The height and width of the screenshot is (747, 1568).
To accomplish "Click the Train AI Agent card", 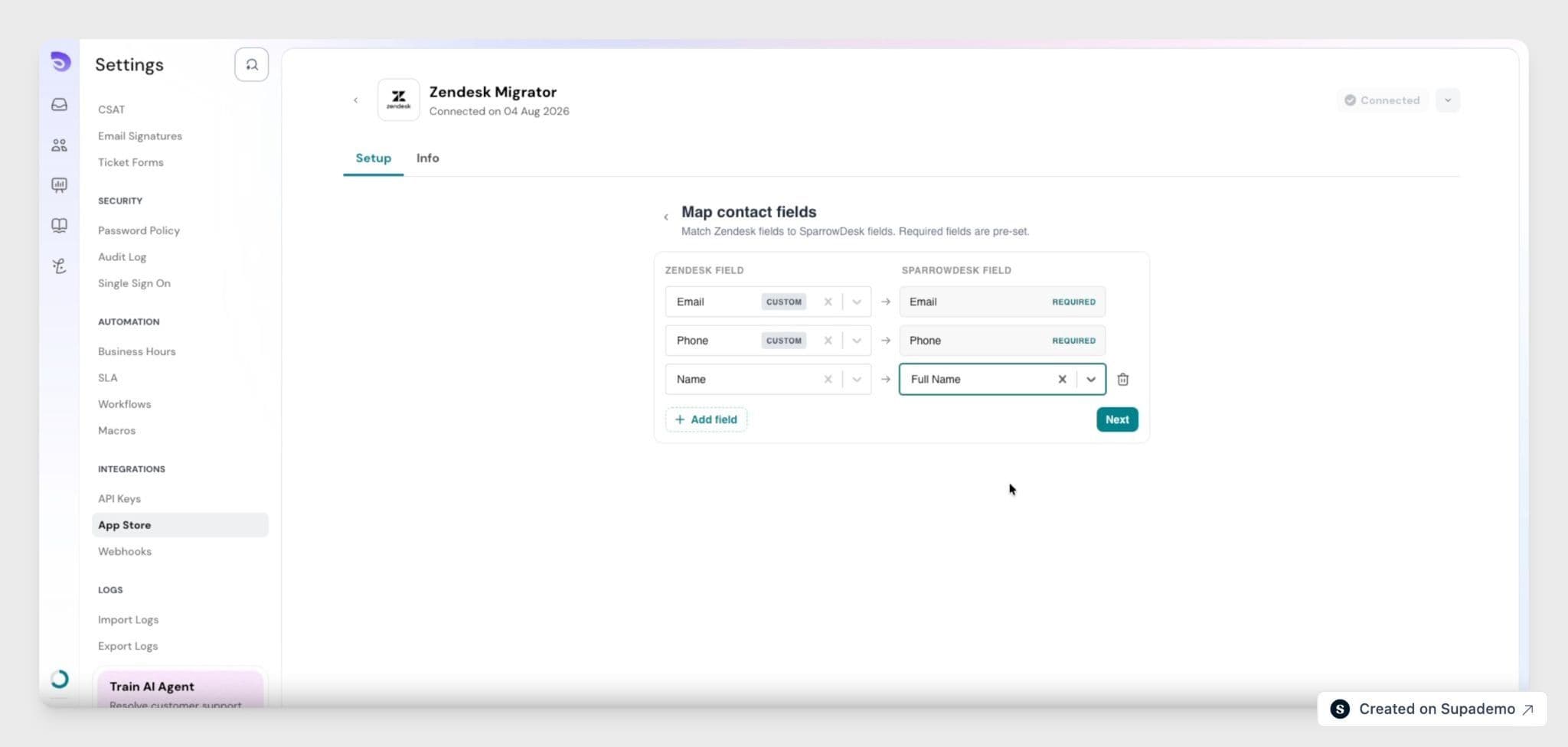I will pyautogui.click(x=180, y=690).
